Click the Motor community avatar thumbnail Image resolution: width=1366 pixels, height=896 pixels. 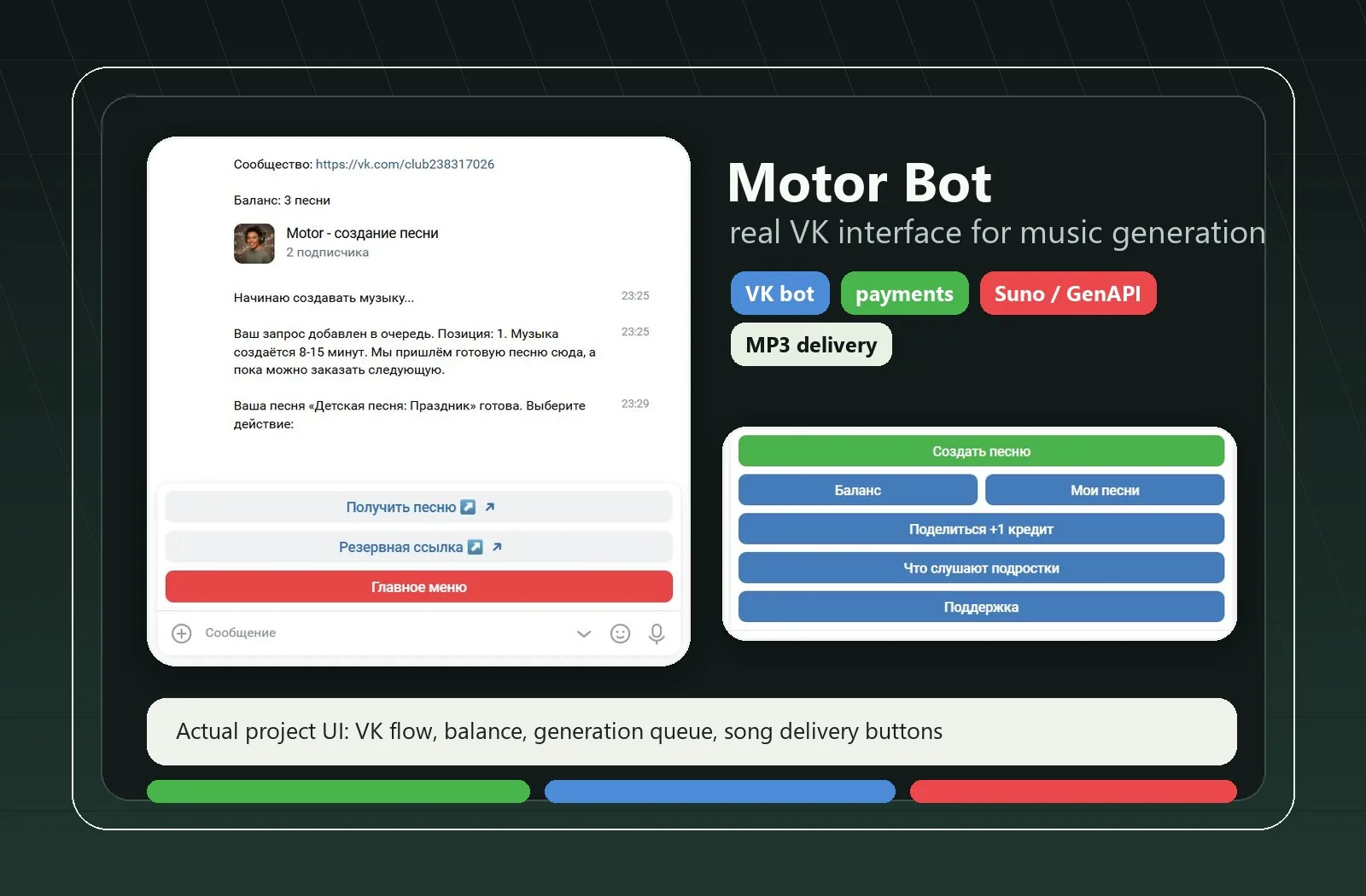(x=254, y=243)
